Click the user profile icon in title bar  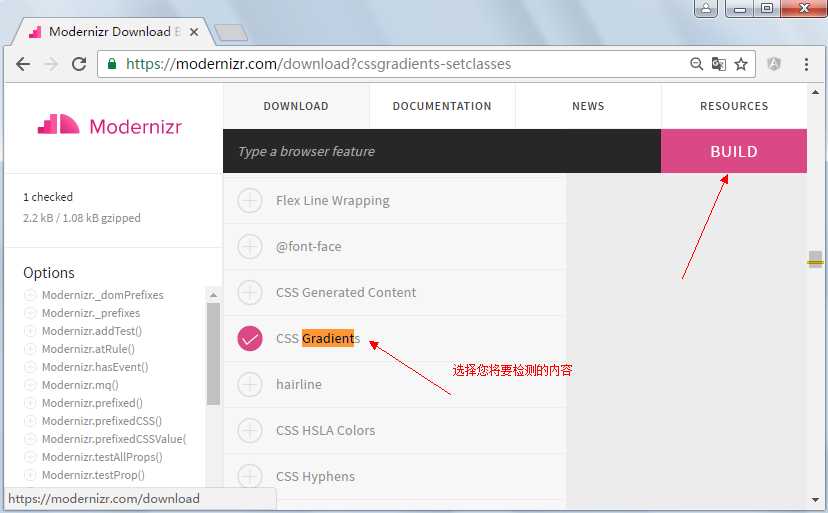(x=706, y=8)
